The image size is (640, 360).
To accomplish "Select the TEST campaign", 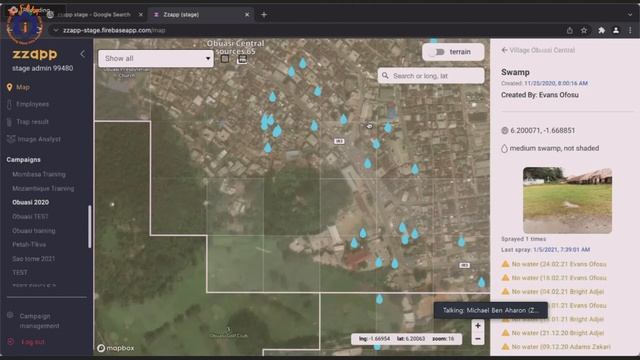I will tap(20, 272).
